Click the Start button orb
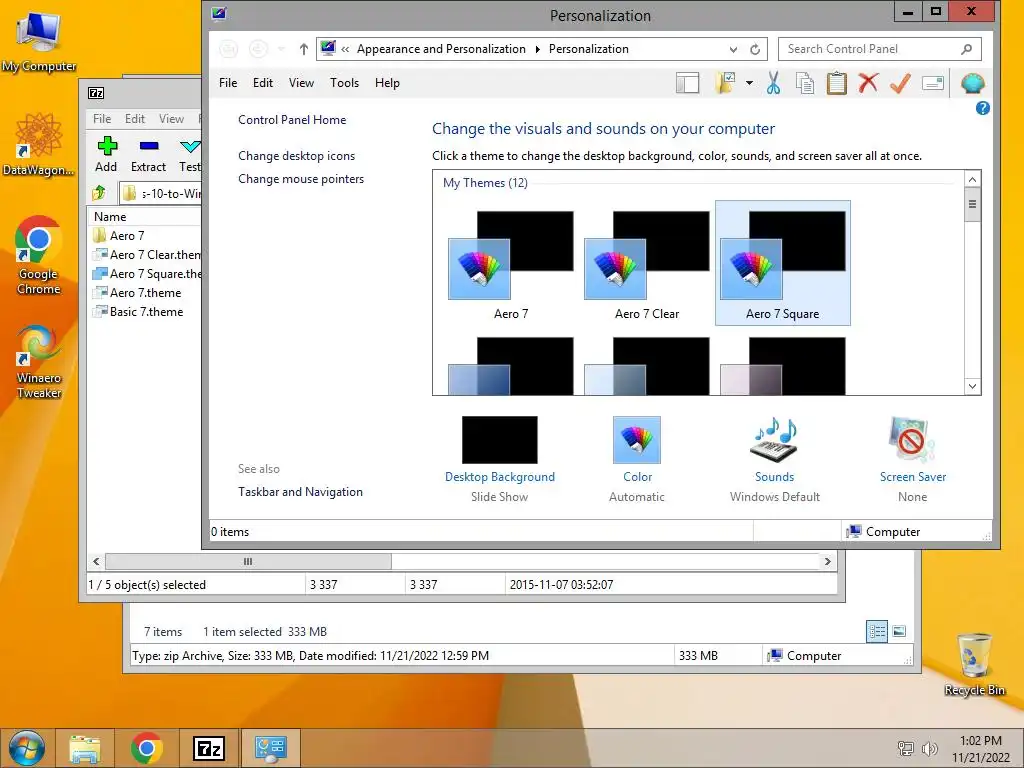 click(x=26, y=748)
